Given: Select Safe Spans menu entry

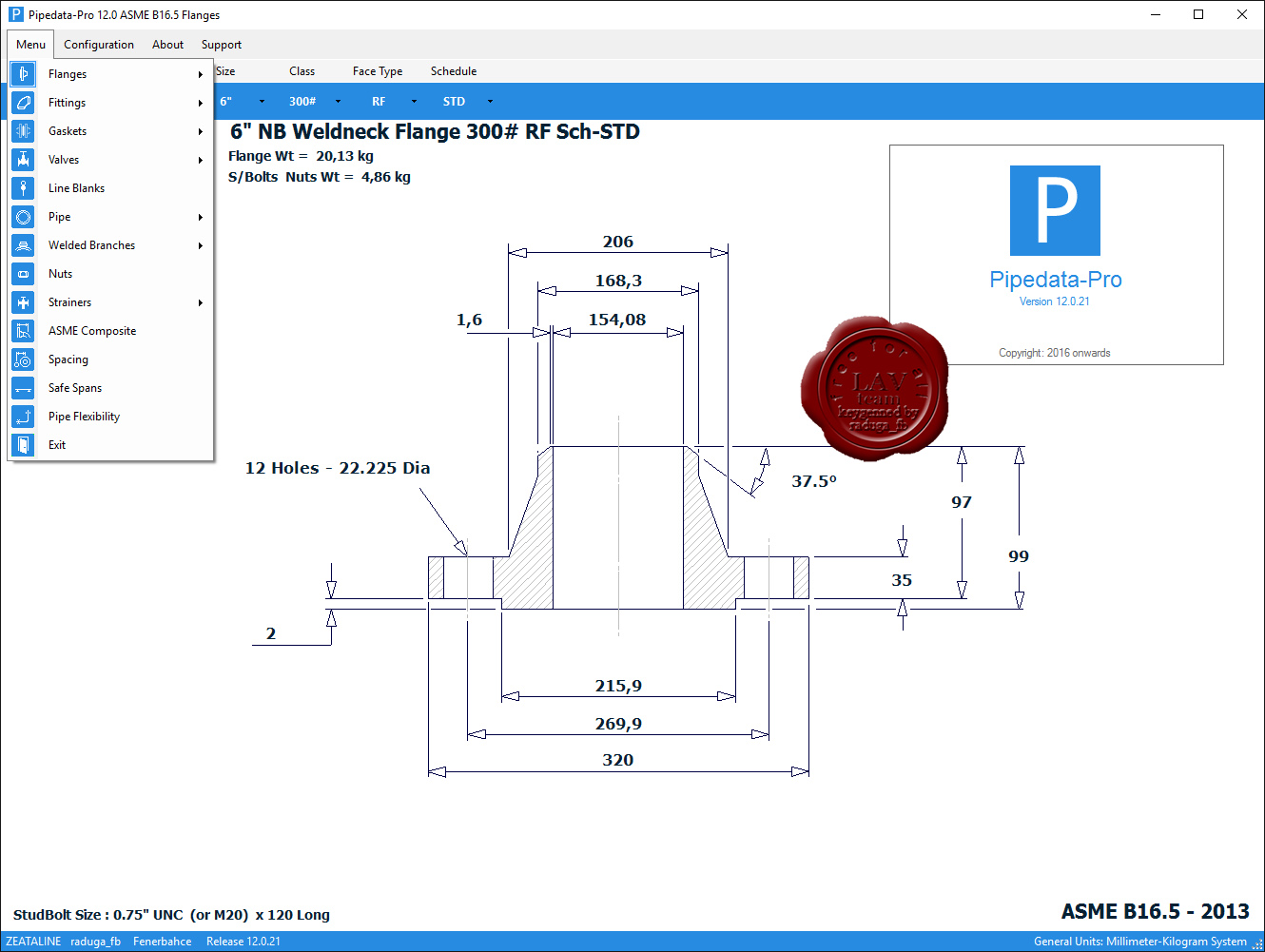Looking at the screenshot, I should [110, 388].
